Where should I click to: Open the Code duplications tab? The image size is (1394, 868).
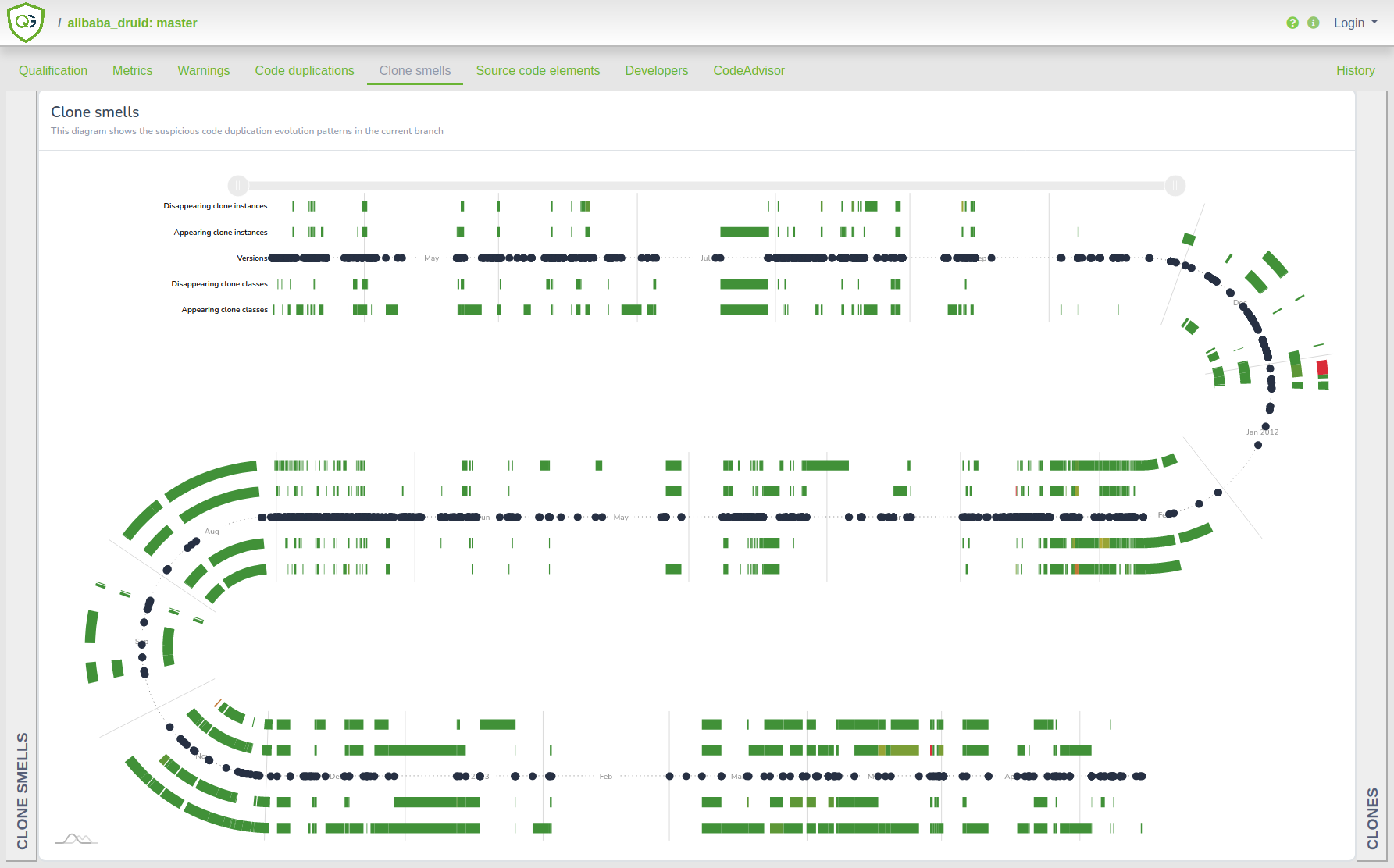point(305,70)
